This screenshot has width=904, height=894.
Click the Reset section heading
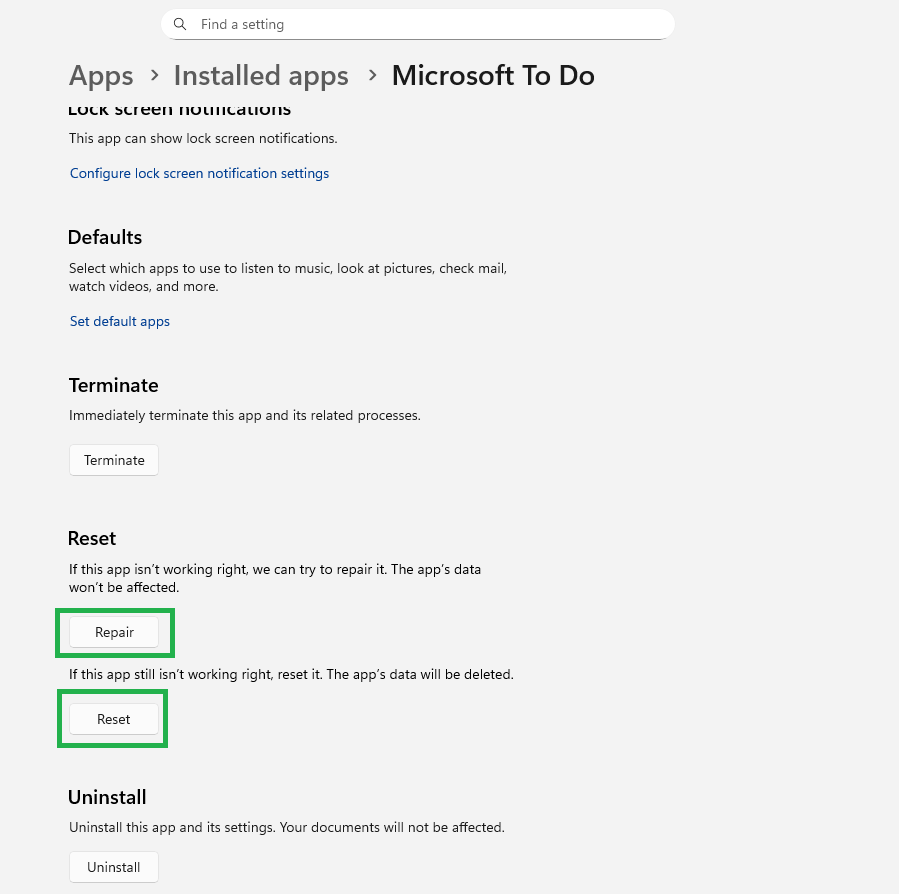(x=92, y=538)
